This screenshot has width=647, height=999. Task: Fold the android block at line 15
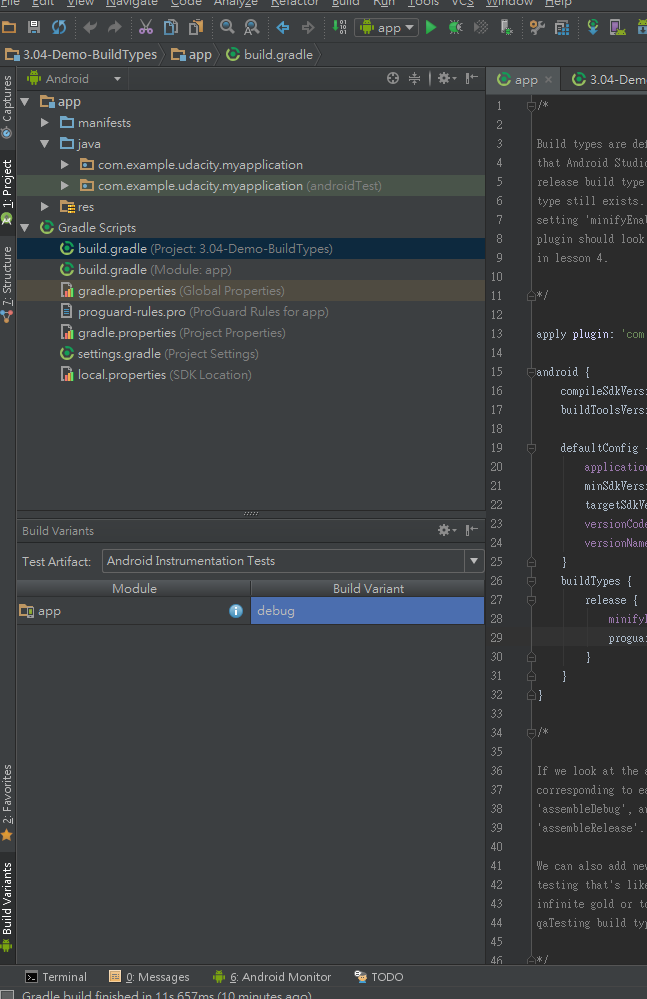click(531, 372)
